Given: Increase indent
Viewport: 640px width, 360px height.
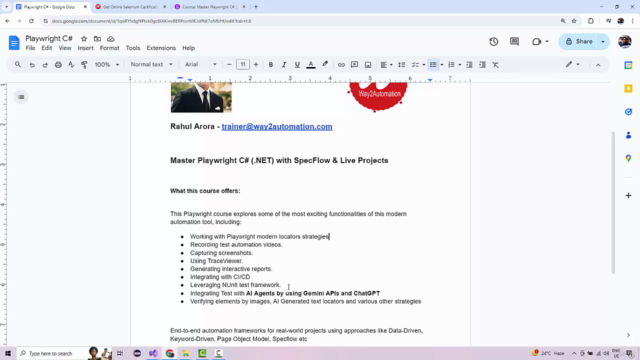Looking at the screenshot, I should coord(482,64).
